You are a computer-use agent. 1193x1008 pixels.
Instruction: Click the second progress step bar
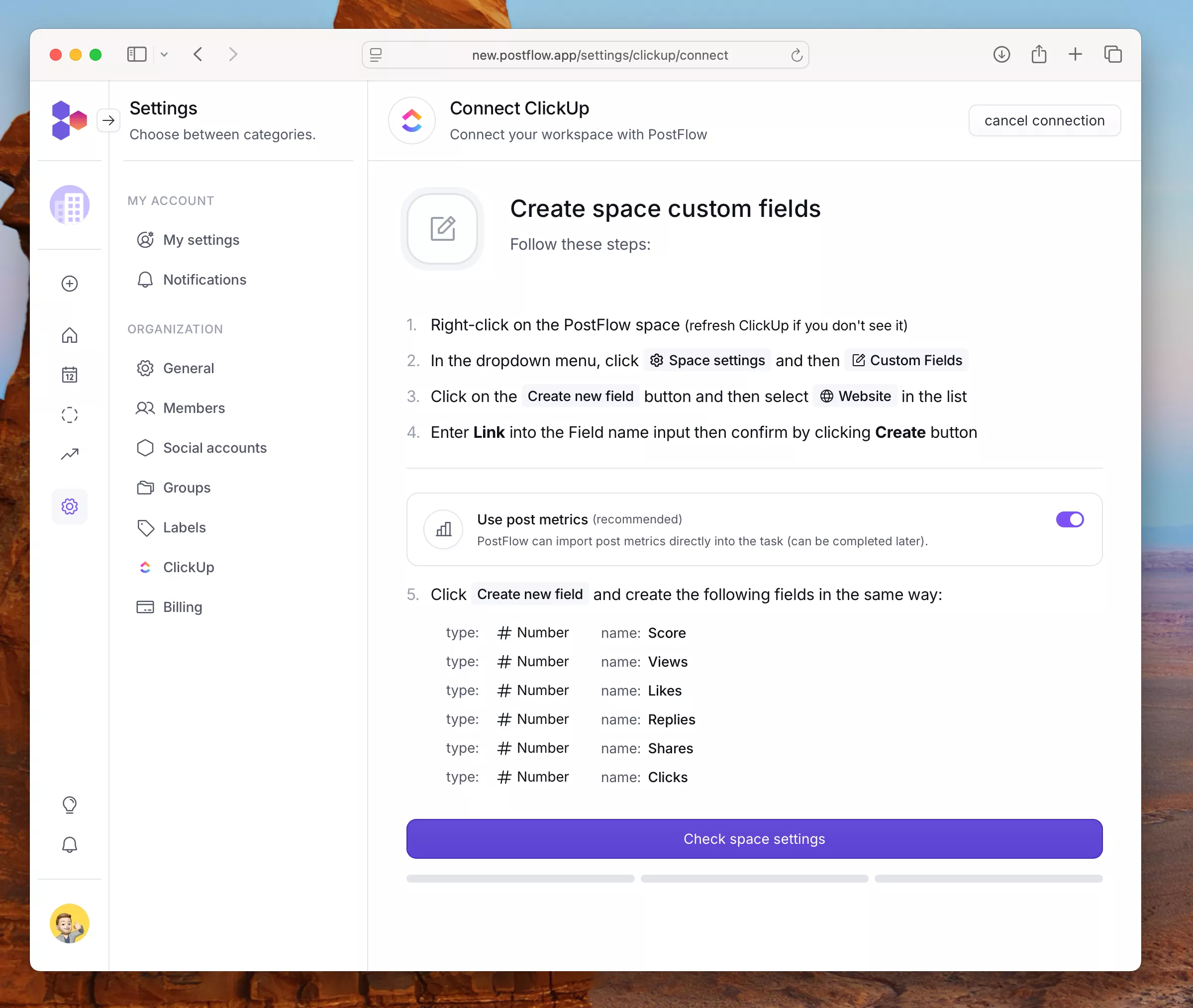[x=754, y=879]
